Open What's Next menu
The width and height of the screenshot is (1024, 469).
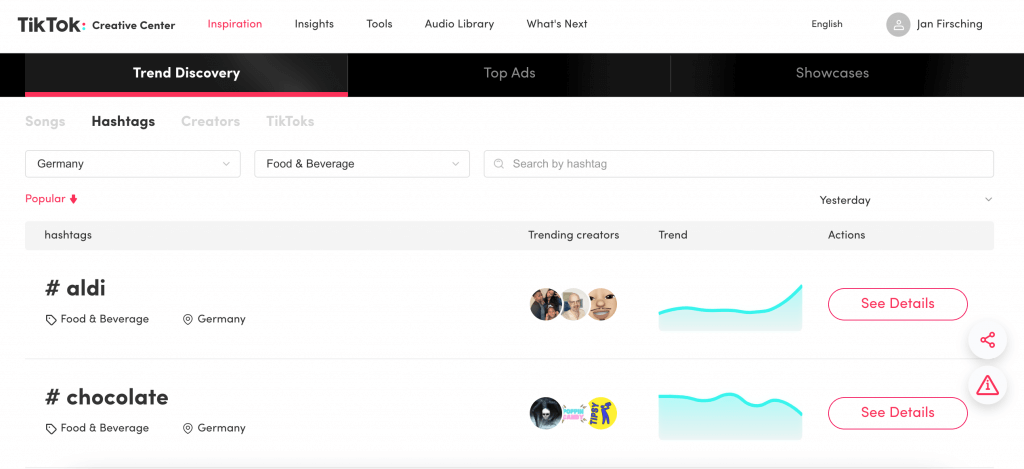click(x=557, y=24)
